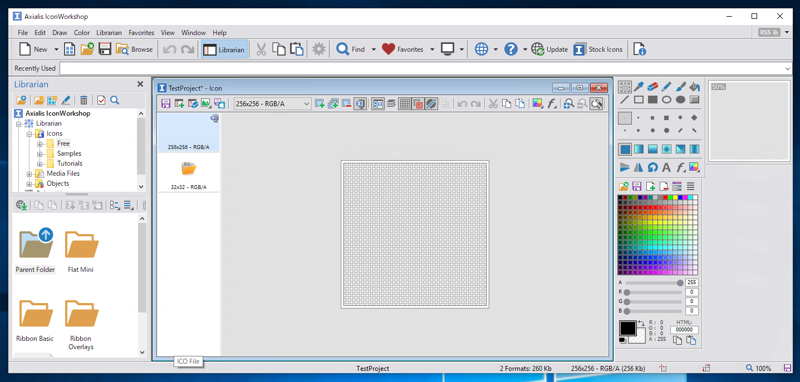Click Librarian search magnifier icon
The height and width of the screenshot is (382, 800).
[115, 100]
